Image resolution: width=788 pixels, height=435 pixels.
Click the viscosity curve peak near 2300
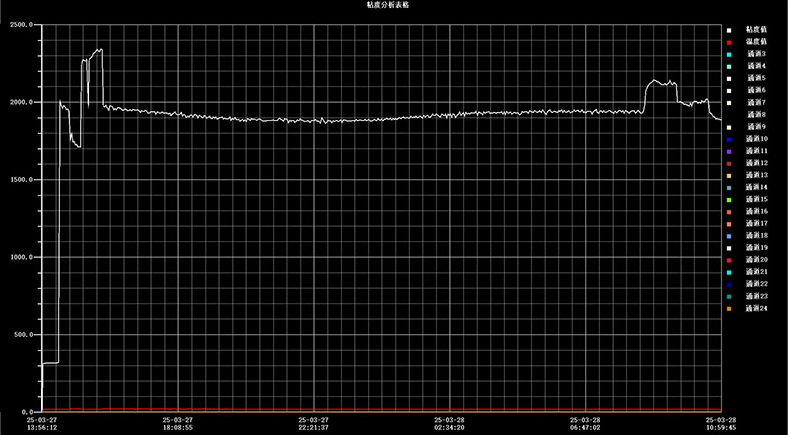(100, 49)
